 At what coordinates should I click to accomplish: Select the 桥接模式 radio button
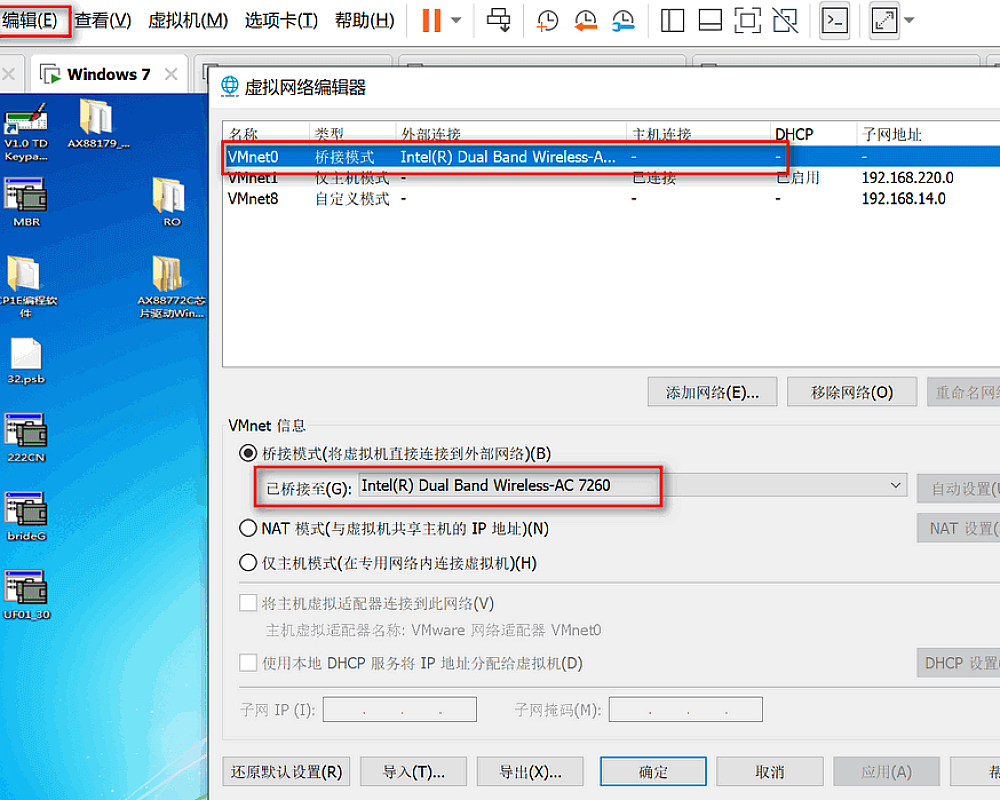(x=248, y=453)
